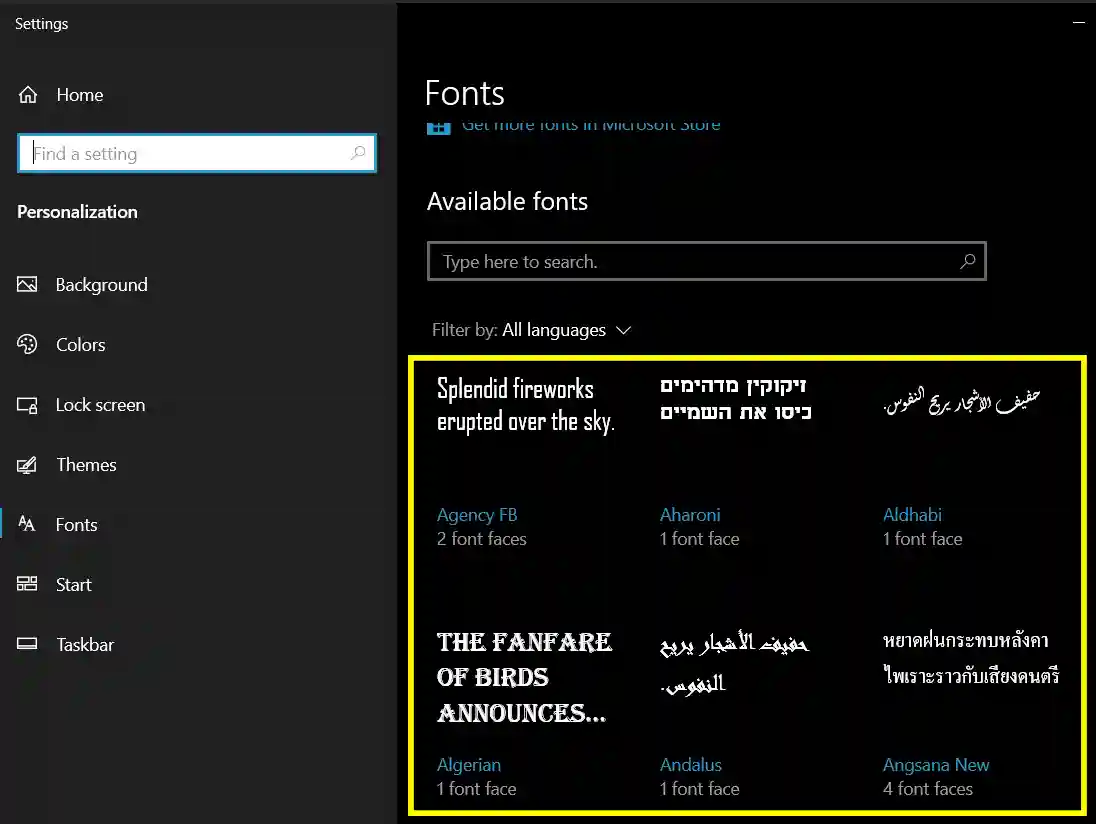The image size is (1096, 824).
Task: Click the Home icon in the sidebar
Action: click(28, 94)
